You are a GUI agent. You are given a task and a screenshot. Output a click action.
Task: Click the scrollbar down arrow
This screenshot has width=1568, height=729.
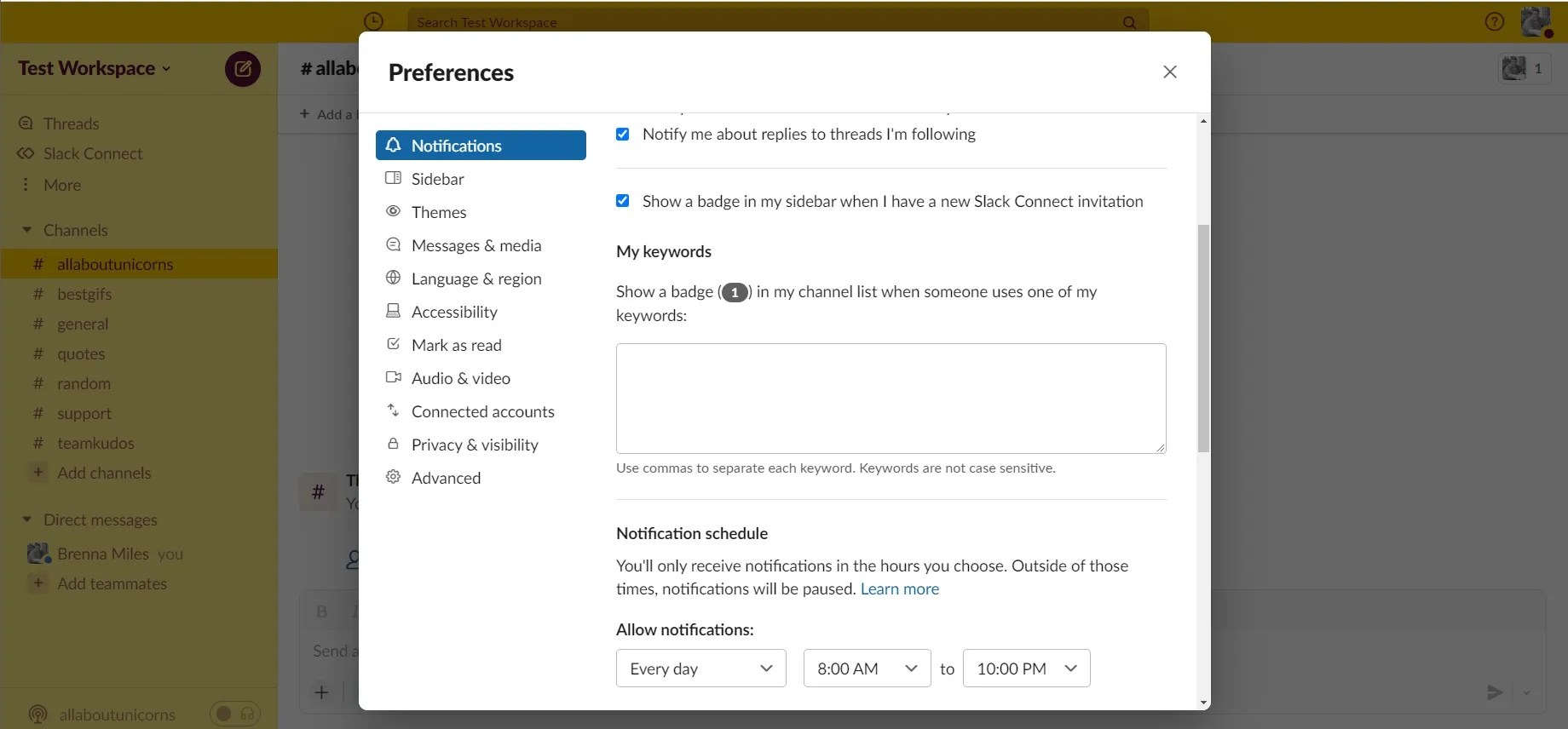[x=1203, y=703]
